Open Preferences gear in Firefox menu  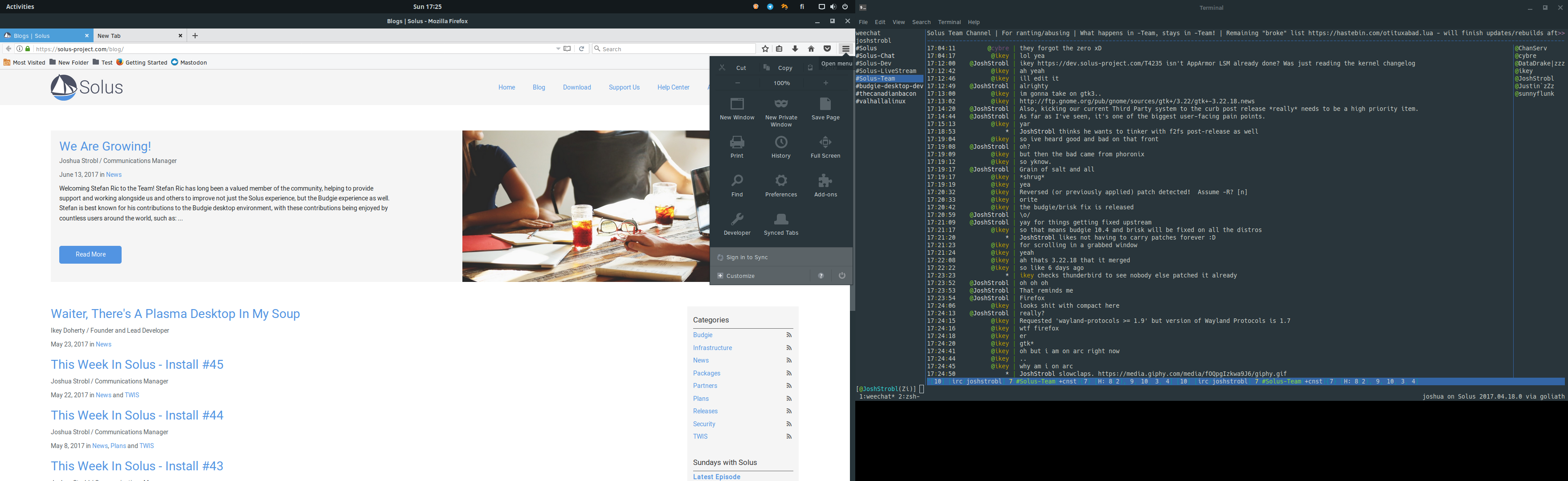781,181
